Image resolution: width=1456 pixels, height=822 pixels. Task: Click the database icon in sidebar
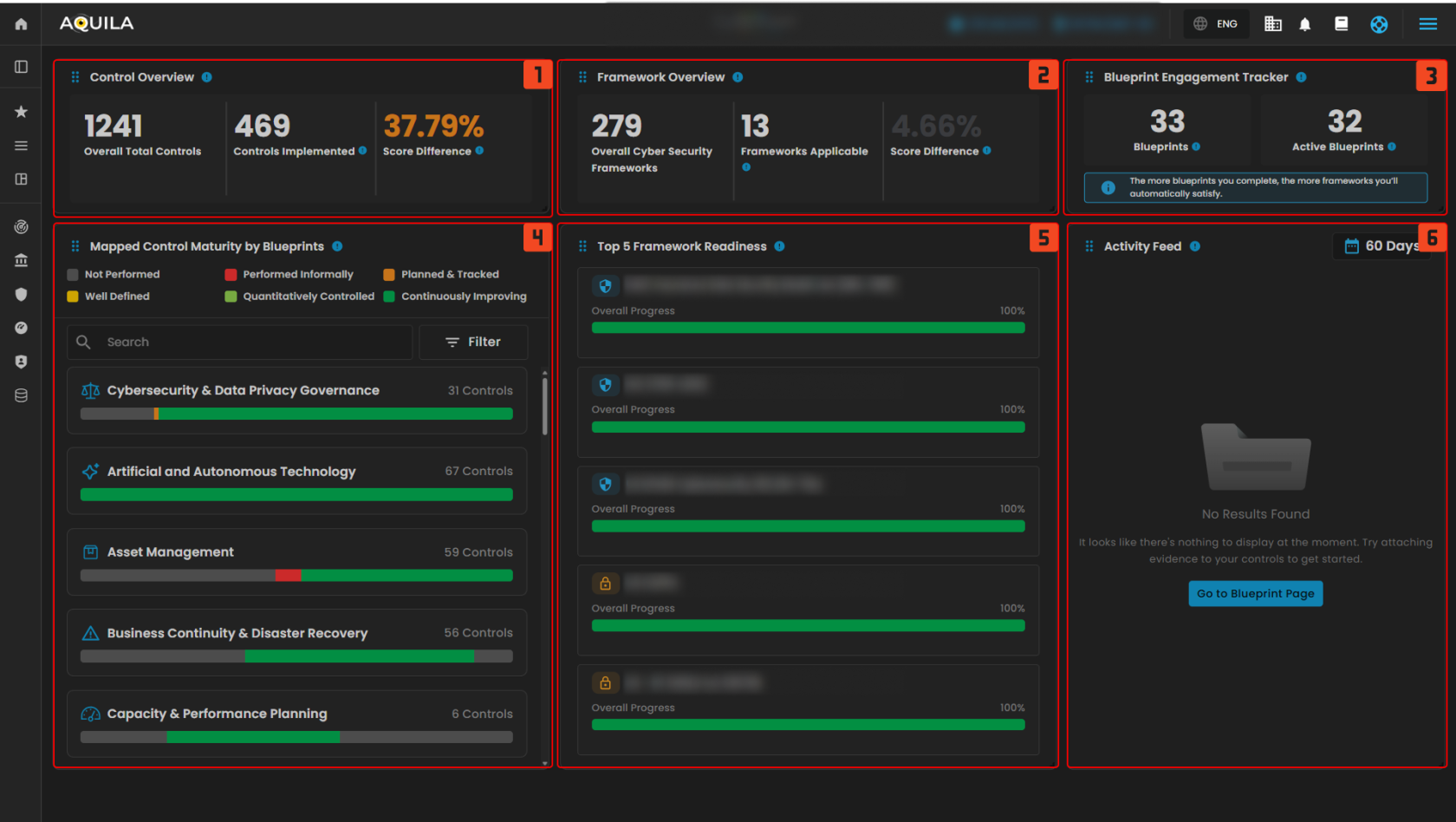tap(21, 395)
